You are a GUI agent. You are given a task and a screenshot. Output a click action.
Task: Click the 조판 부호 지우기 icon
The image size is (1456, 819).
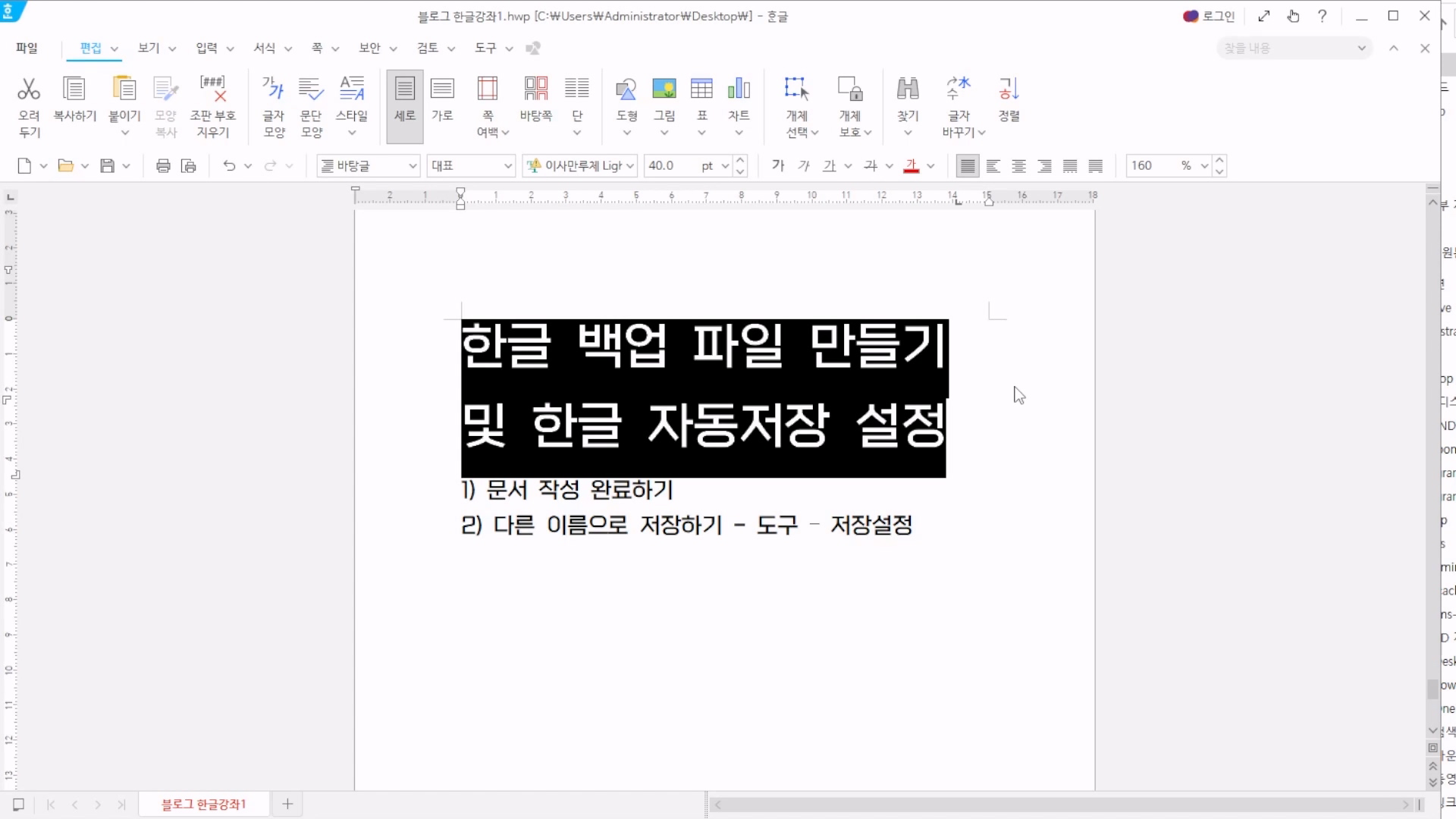pos(213,89)
